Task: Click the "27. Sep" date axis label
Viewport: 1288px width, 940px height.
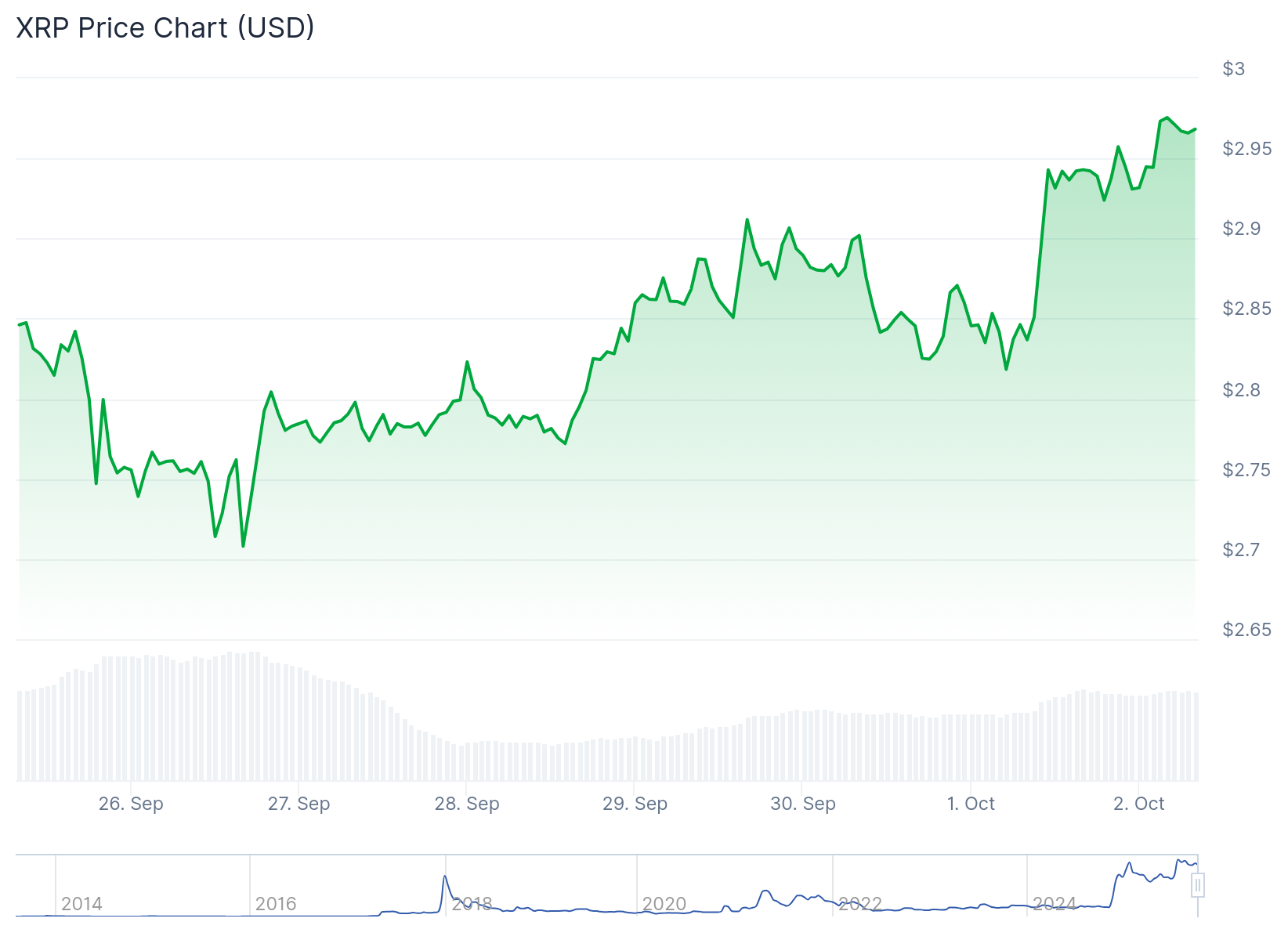Action: coord(298,804)
